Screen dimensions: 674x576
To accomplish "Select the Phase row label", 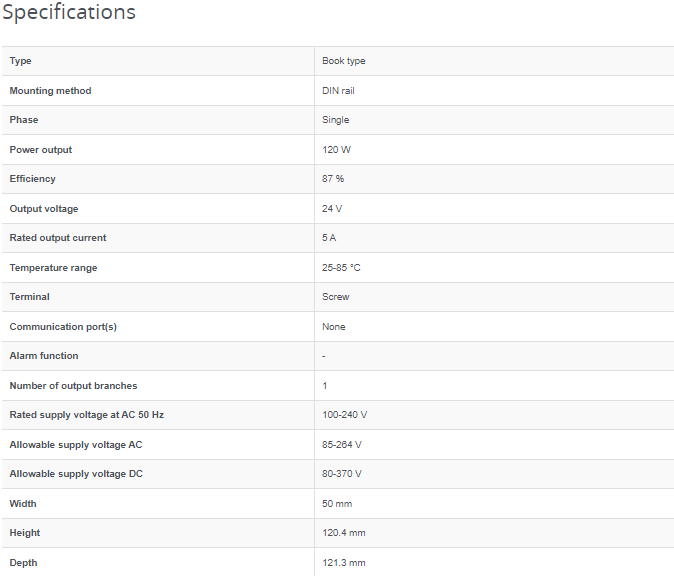I will (x=24, y=120).
